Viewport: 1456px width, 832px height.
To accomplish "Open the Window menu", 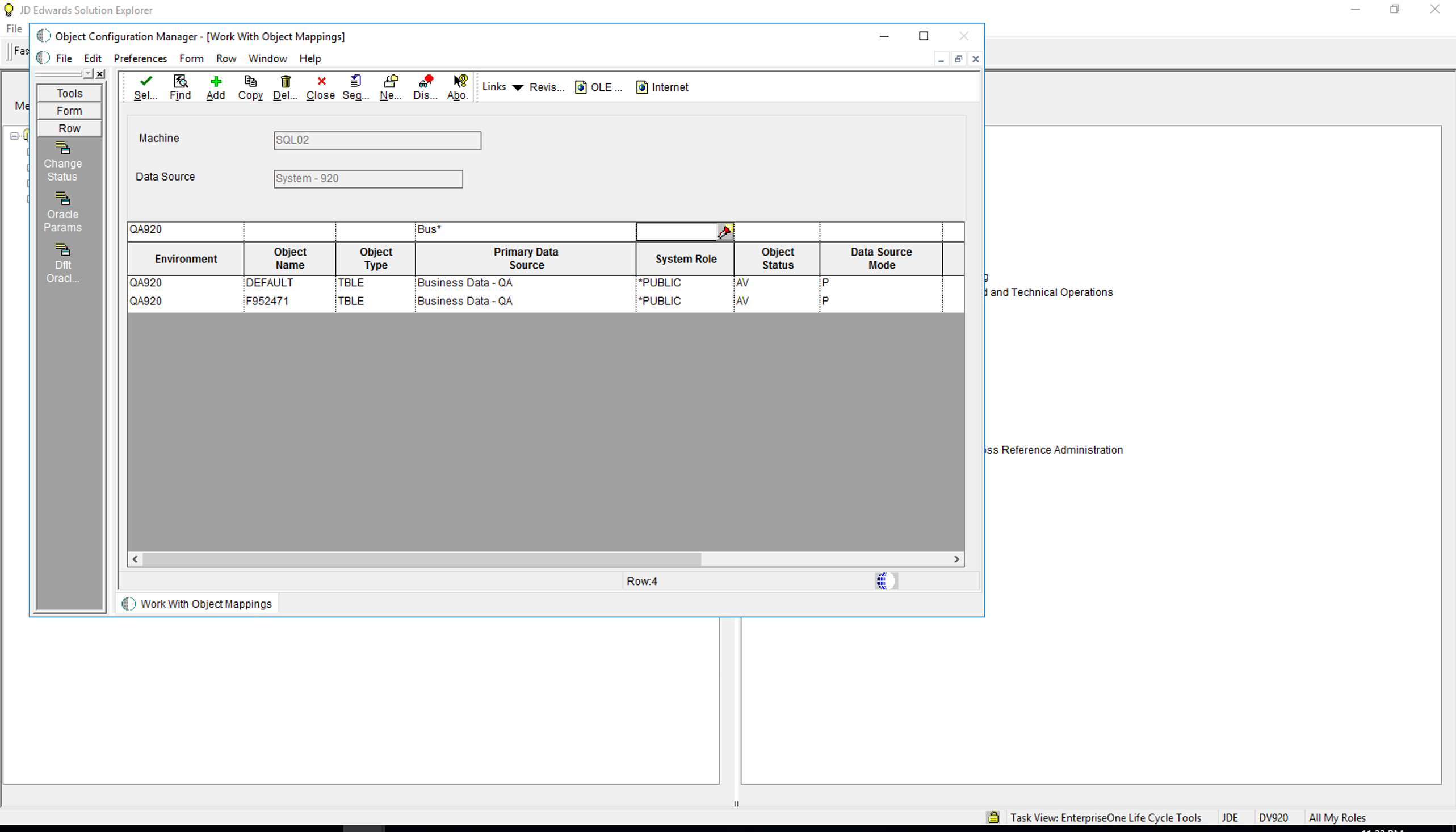I will click(x=268, y=58).
